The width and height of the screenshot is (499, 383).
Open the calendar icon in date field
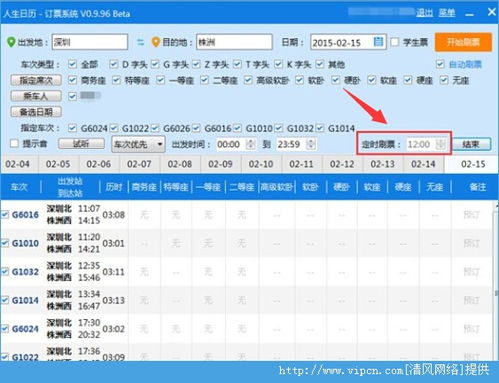(x=378, y=42)
